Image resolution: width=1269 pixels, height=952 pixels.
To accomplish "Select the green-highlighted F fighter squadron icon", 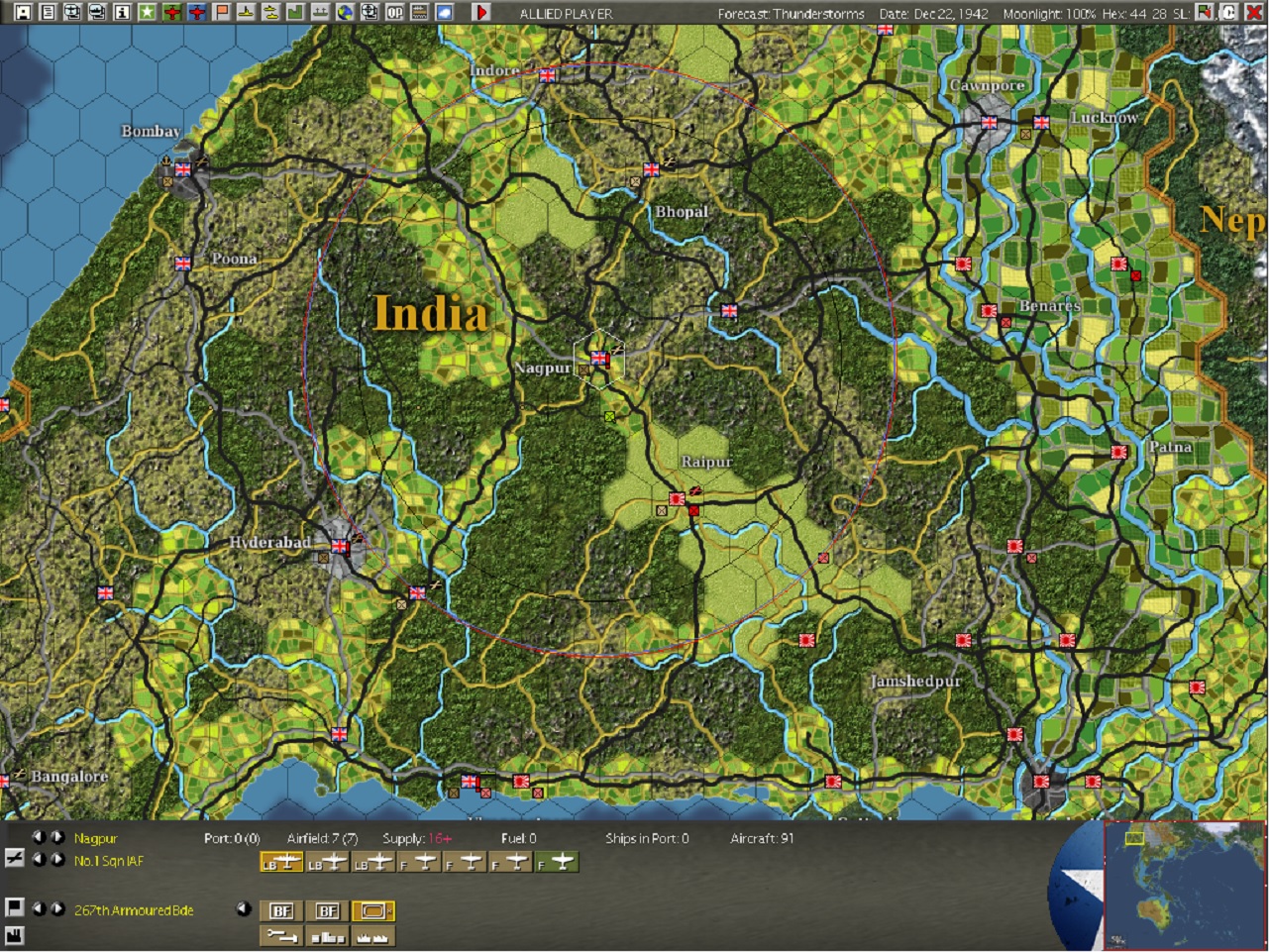I will click(556, 862).
